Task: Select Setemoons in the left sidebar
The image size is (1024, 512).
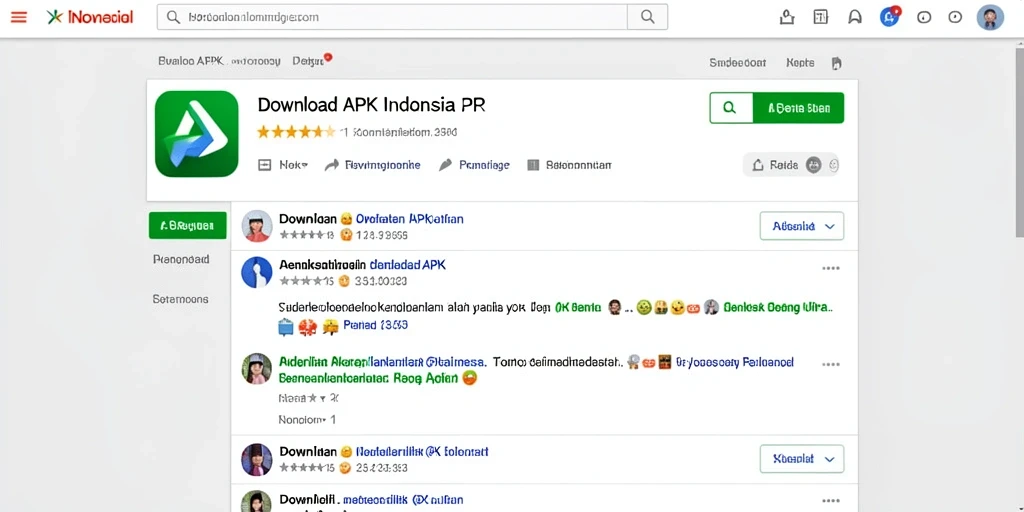Action: point(180,299)
